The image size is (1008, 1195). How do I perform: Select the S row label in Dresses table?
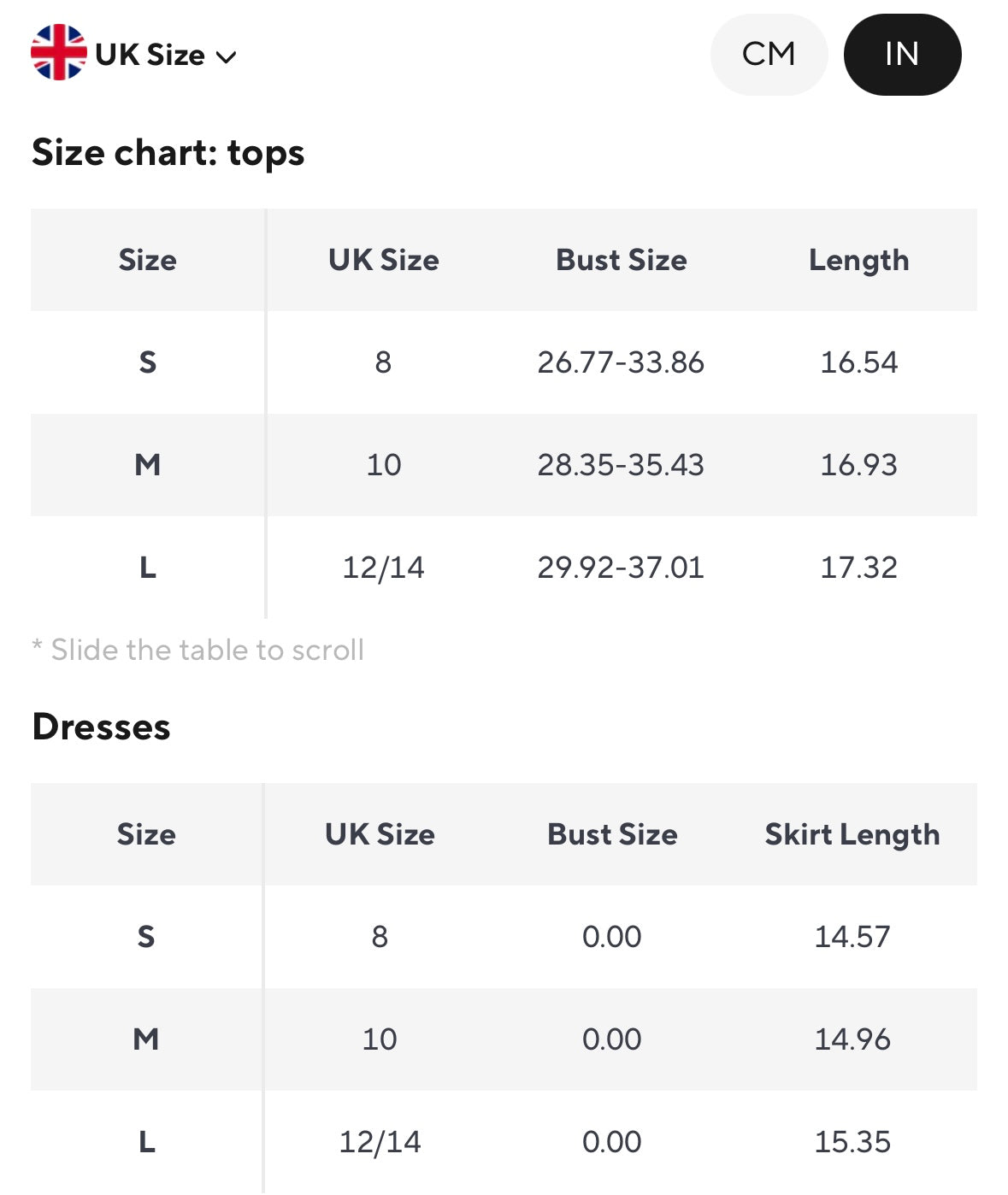point(146,937)
